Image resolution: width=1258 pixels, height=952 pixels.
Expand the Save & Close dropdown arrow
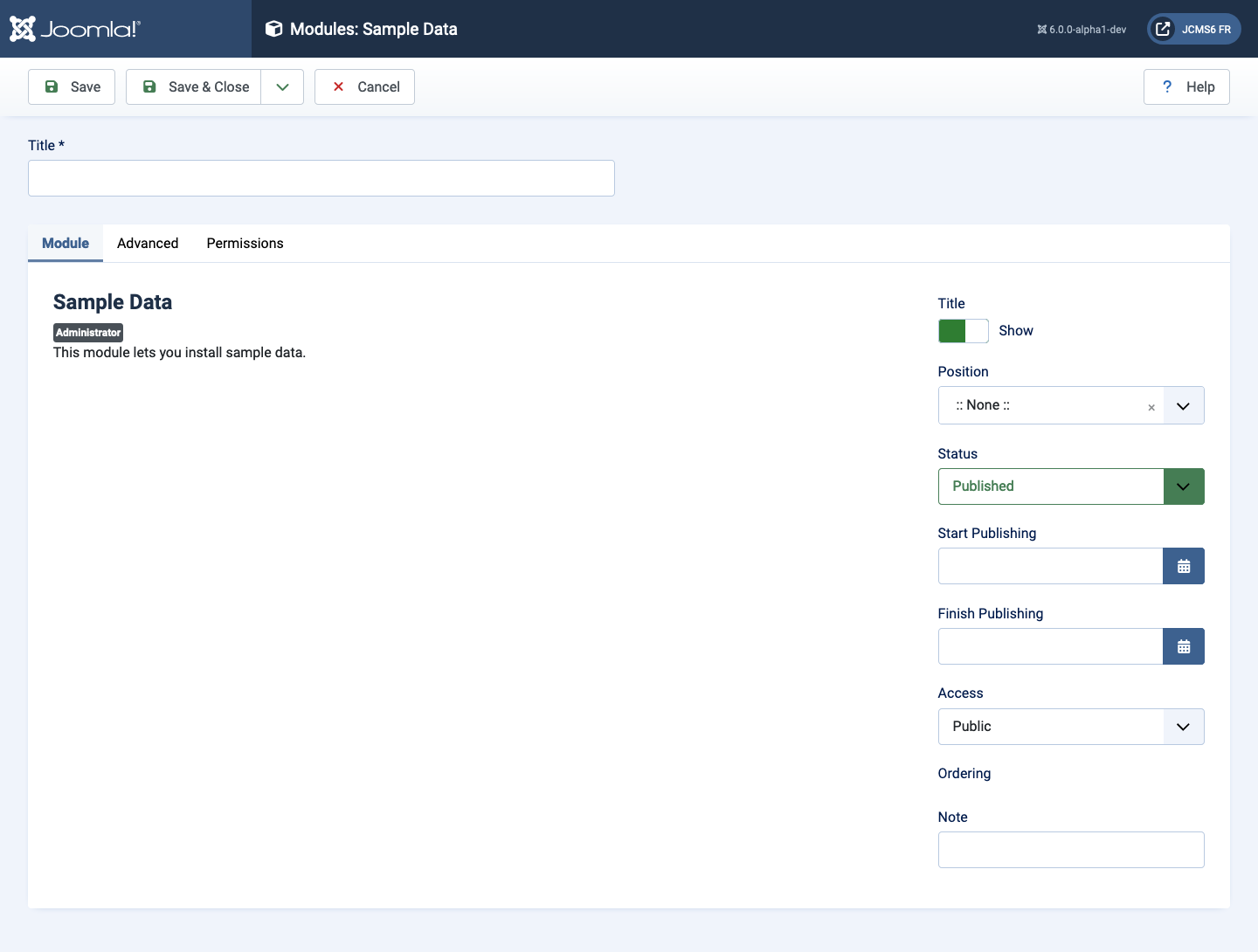point(282,86)
